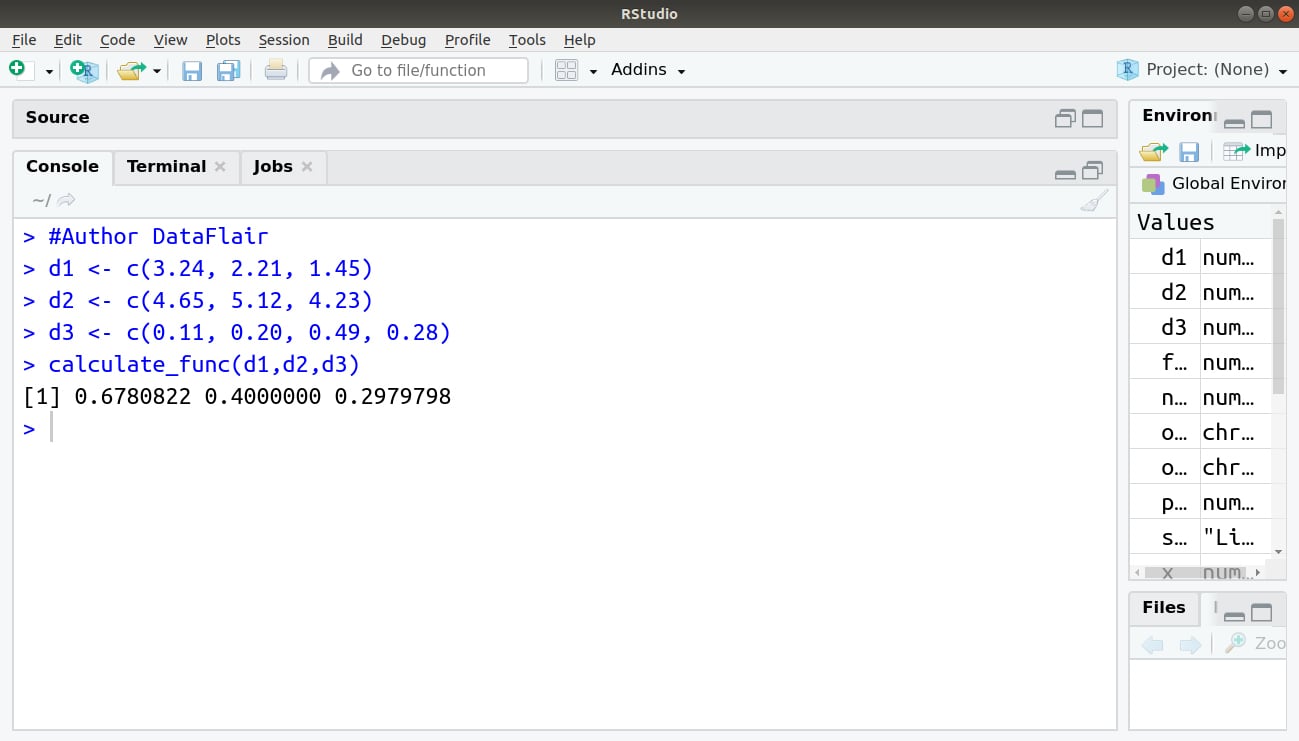1299x741 pixels.
Task: Click the Go to file/function search field
Action: [x=420, y=70]
